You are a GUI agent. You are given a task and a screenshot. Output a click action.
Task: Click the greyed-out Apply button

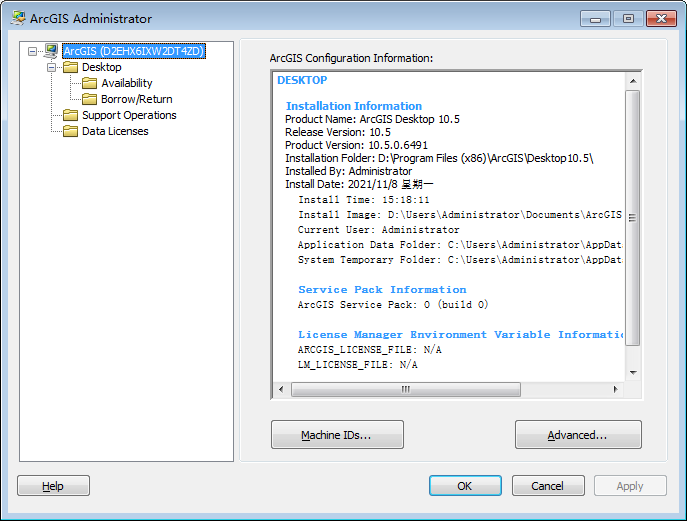(x=630, y=486)
